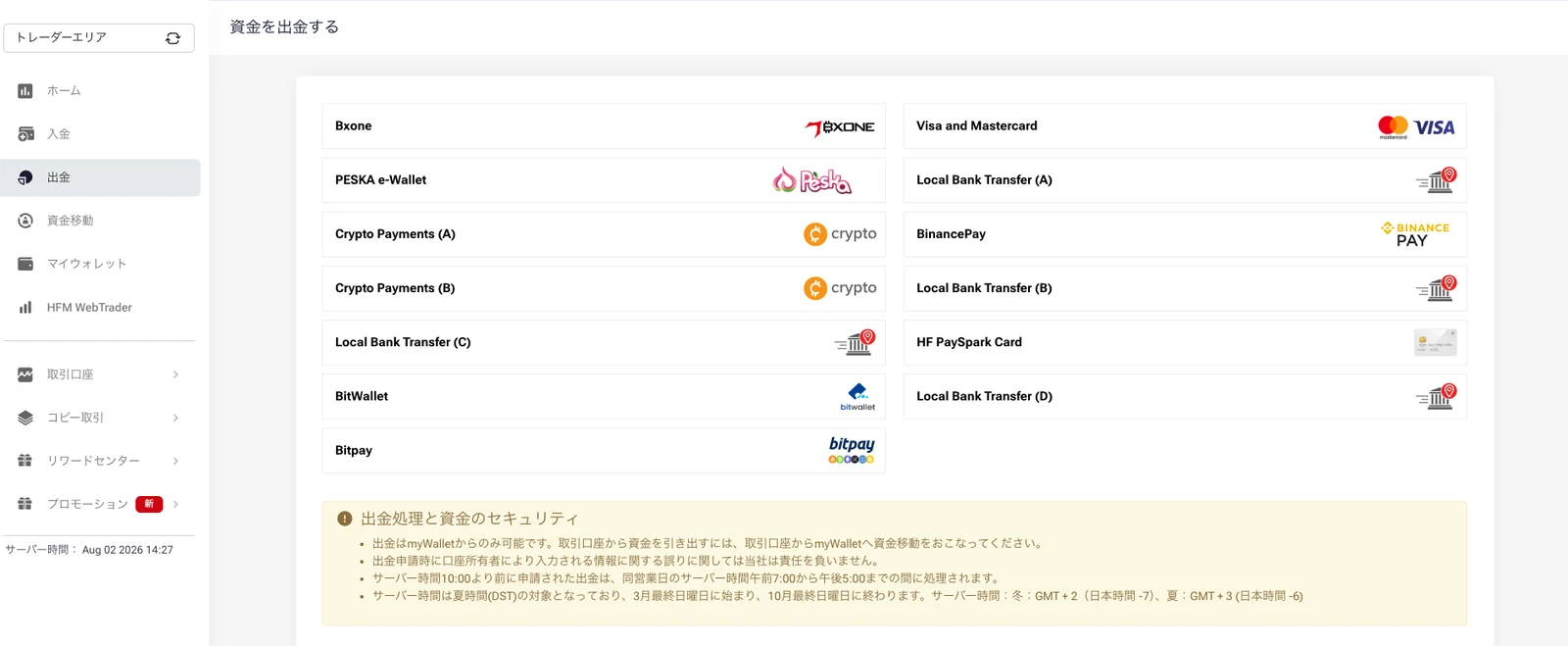Open the ホーム menu item

pyautogui.click(x=100, y=91)
